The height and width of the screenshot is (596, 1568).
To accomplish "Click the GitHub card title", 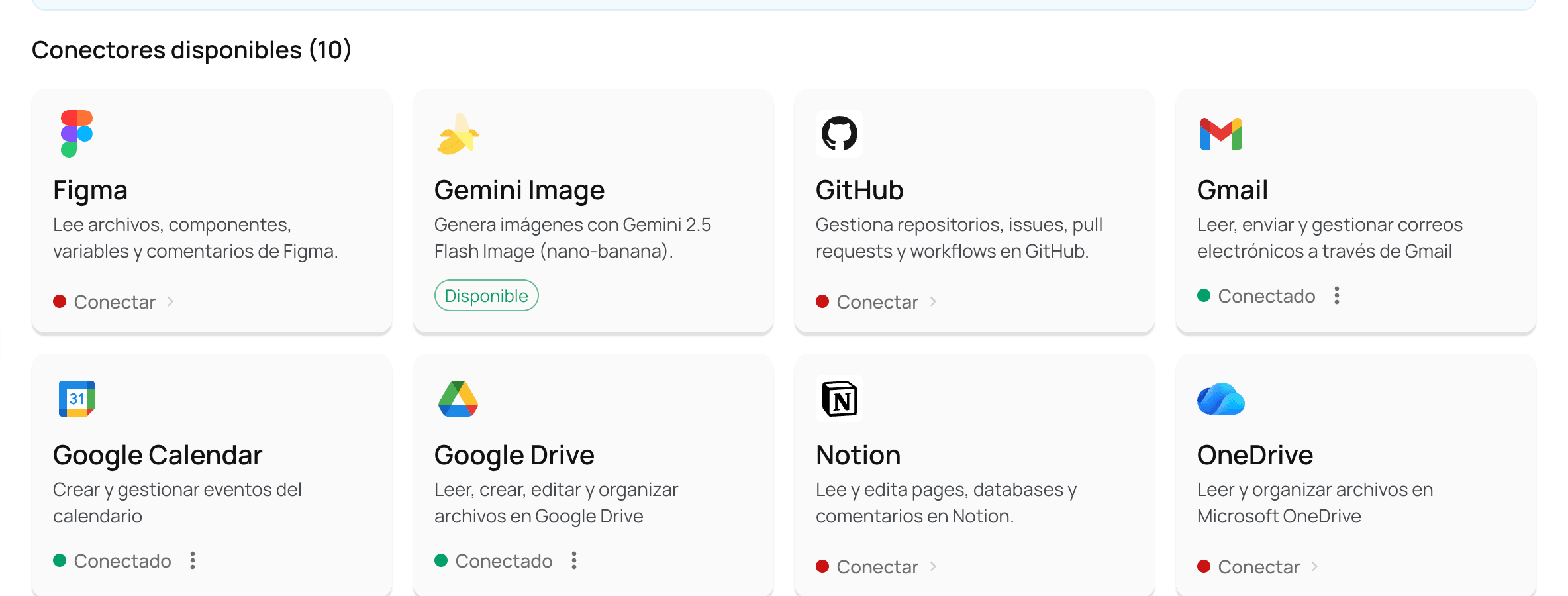I will click(859, 191).
